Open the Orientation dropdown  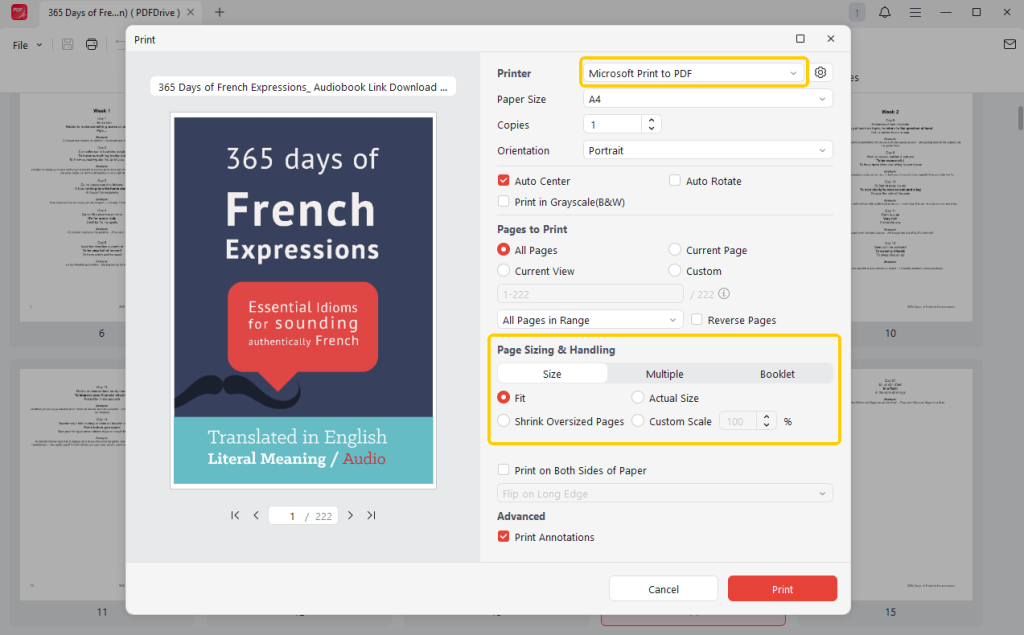707,149
